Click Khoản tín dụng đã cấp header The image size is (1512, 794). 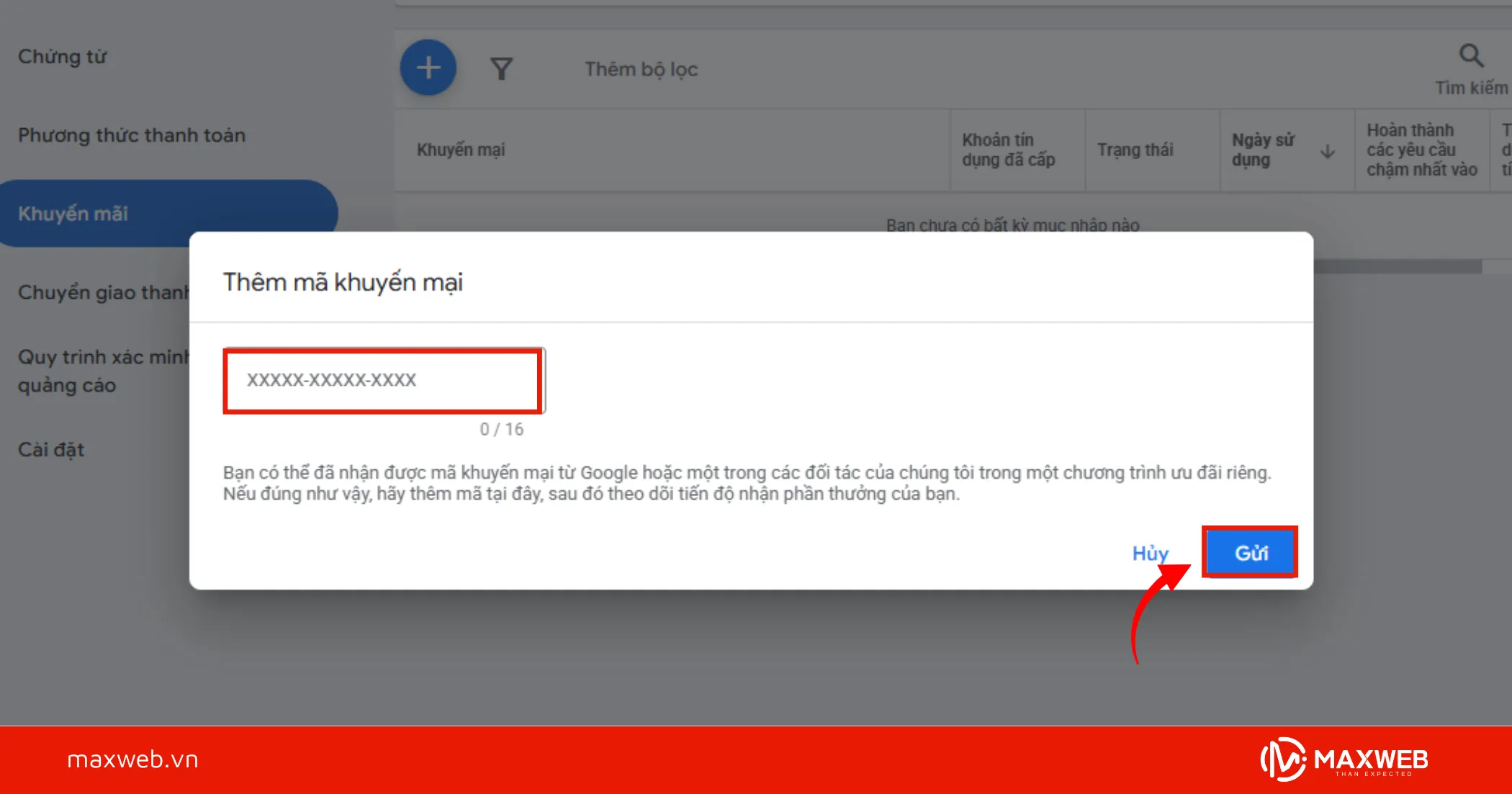coord(1008,150)
